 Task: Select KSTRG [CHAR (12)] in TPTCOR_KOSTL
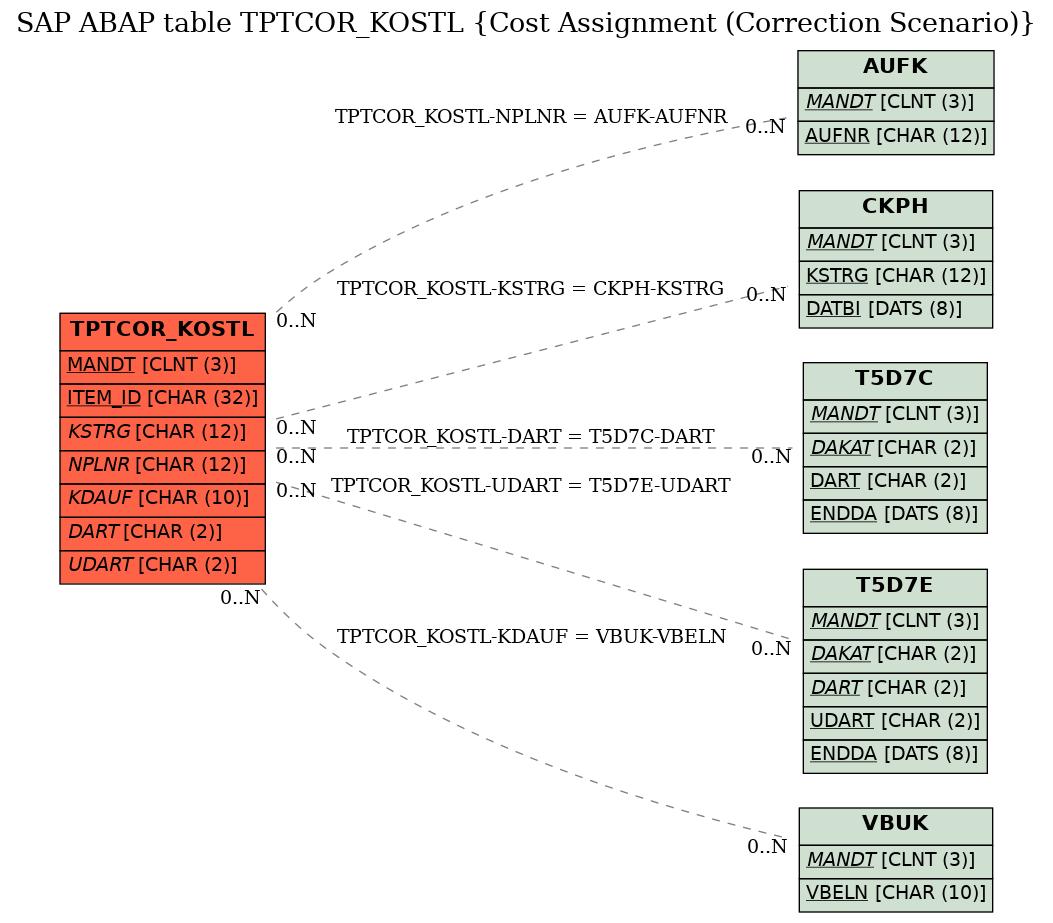pyautogui.click(x=163, y=433)
